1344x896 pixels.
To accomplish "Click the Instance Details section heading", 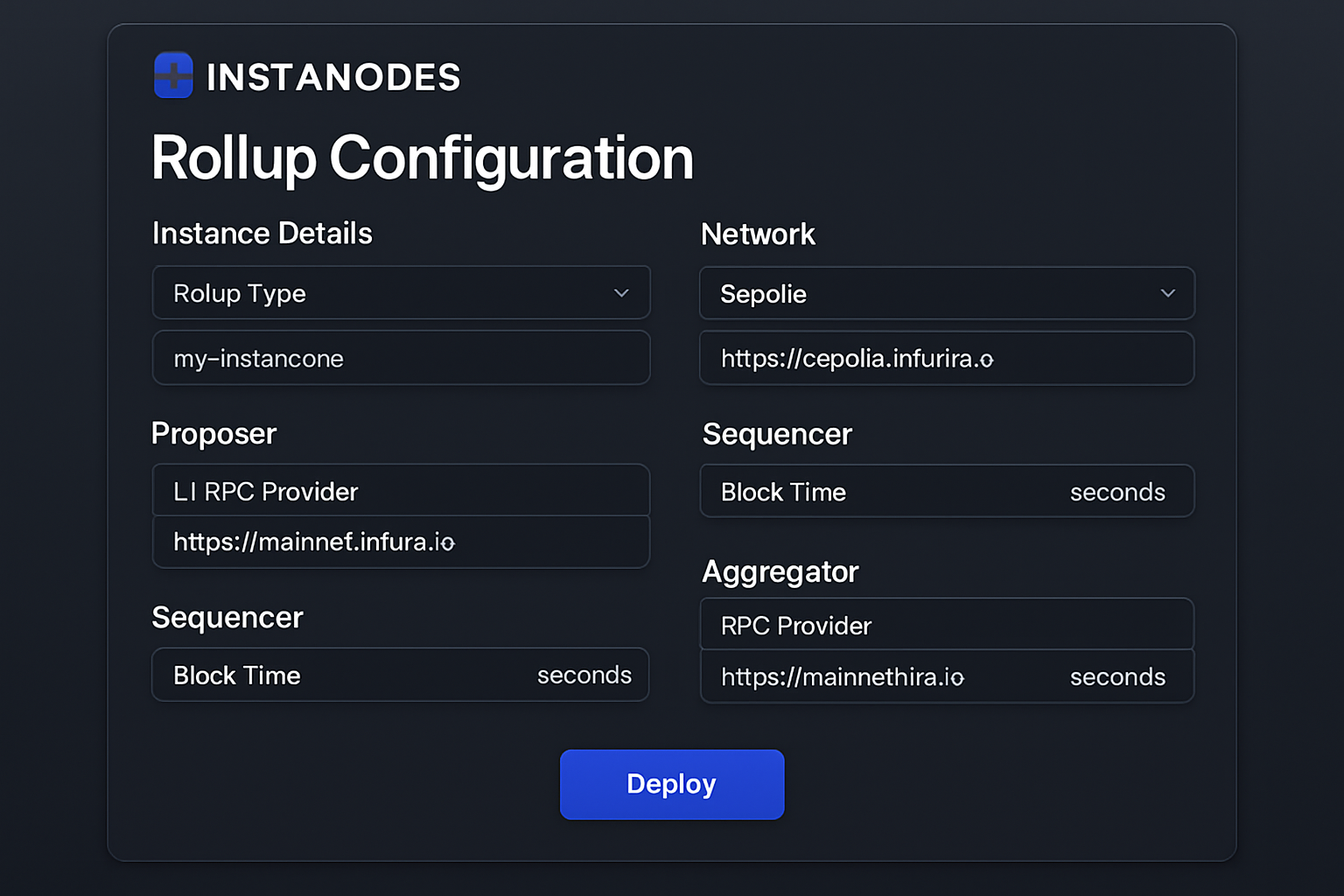I will coord(262,234).
